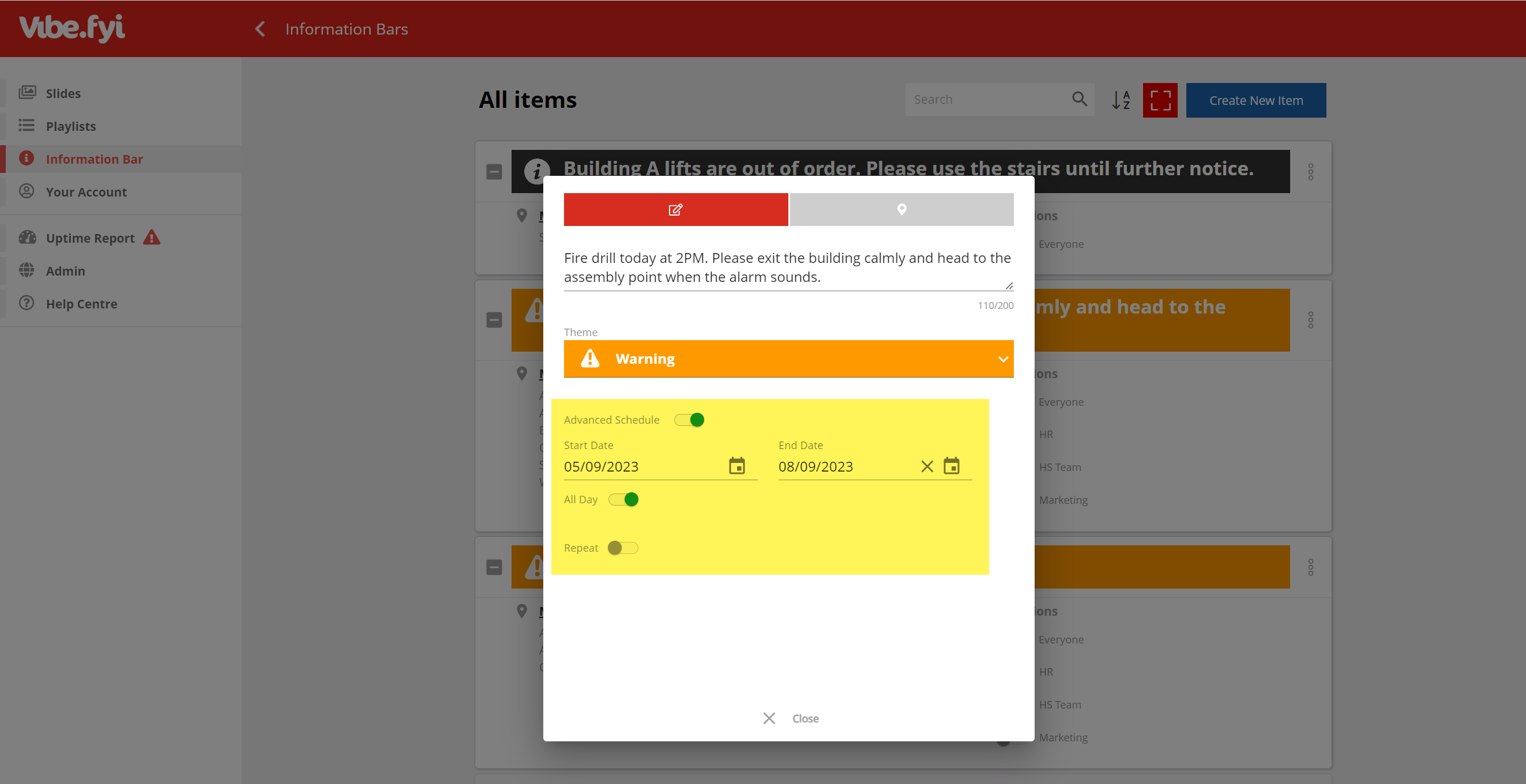Click Marketing in the second item card
This screenshot has width=1526, height=784.
point(1063,500)
